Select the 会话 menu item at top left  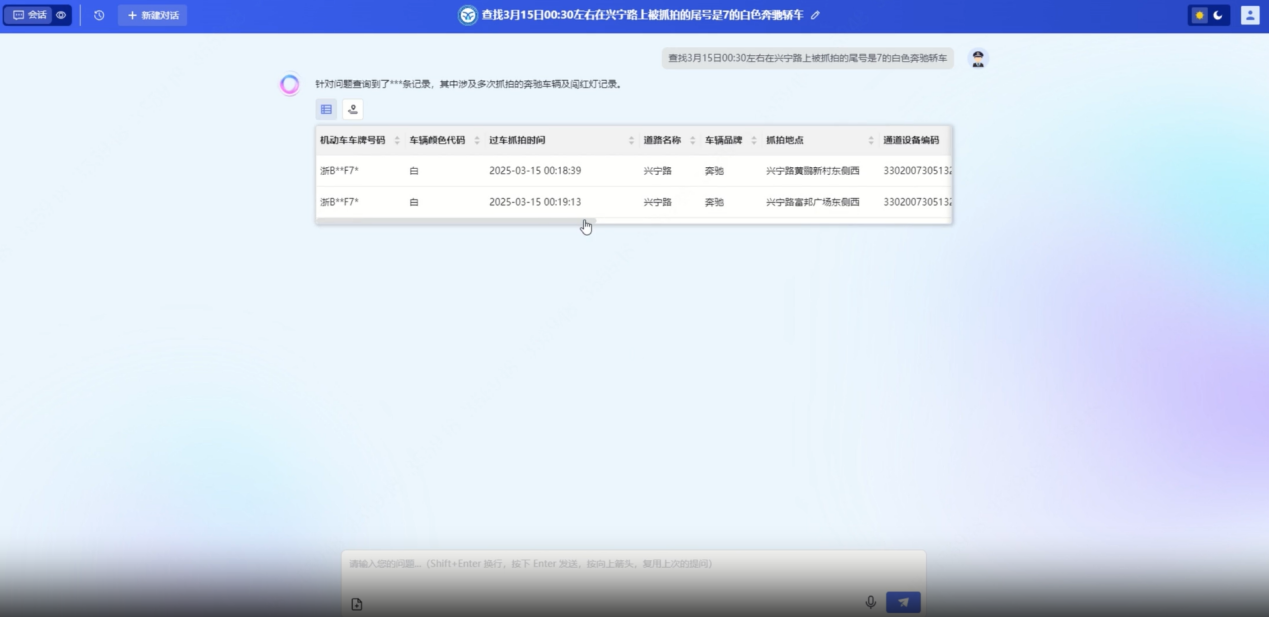[32, 15]
